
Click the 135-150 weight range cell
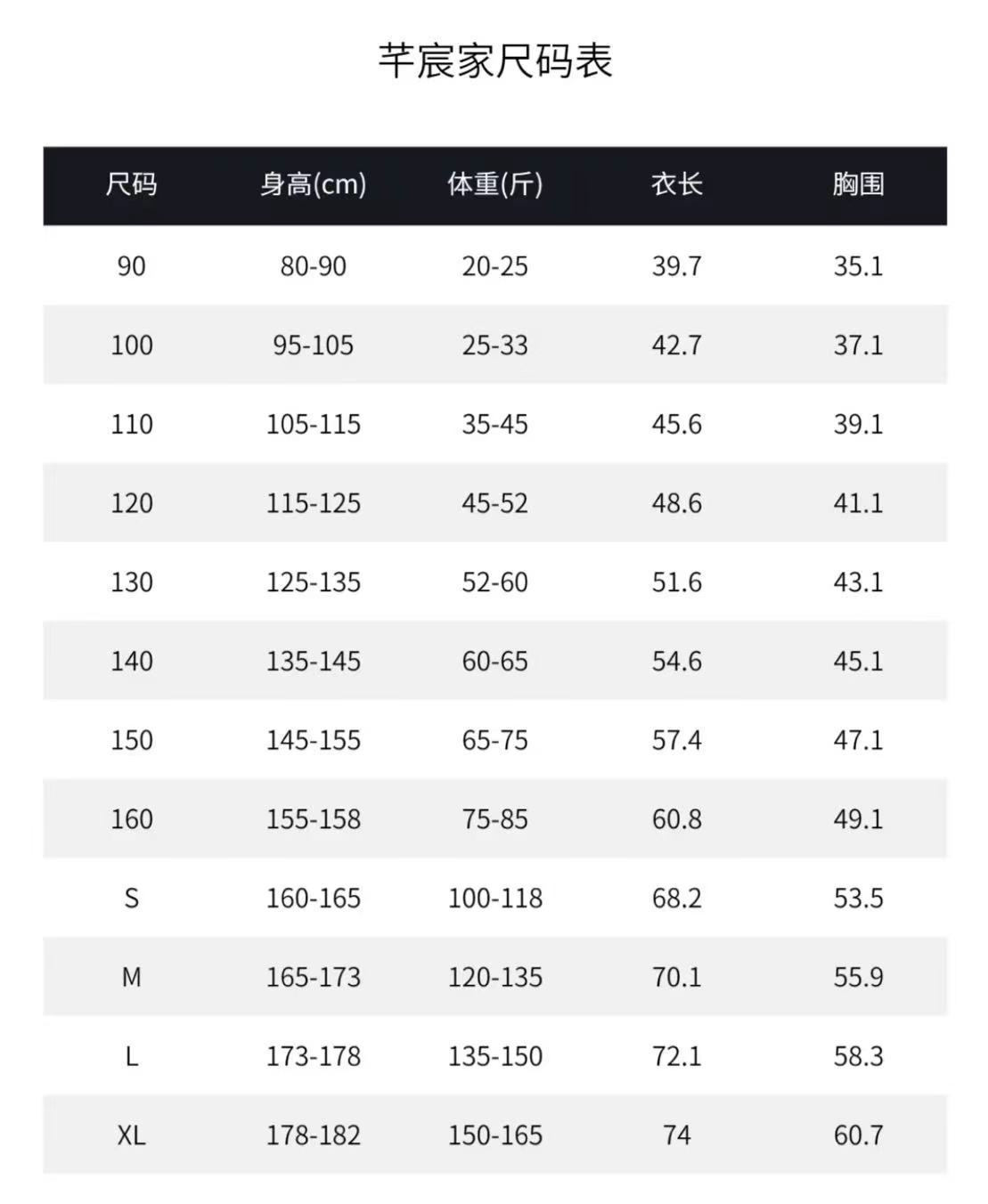[494, 1056]
